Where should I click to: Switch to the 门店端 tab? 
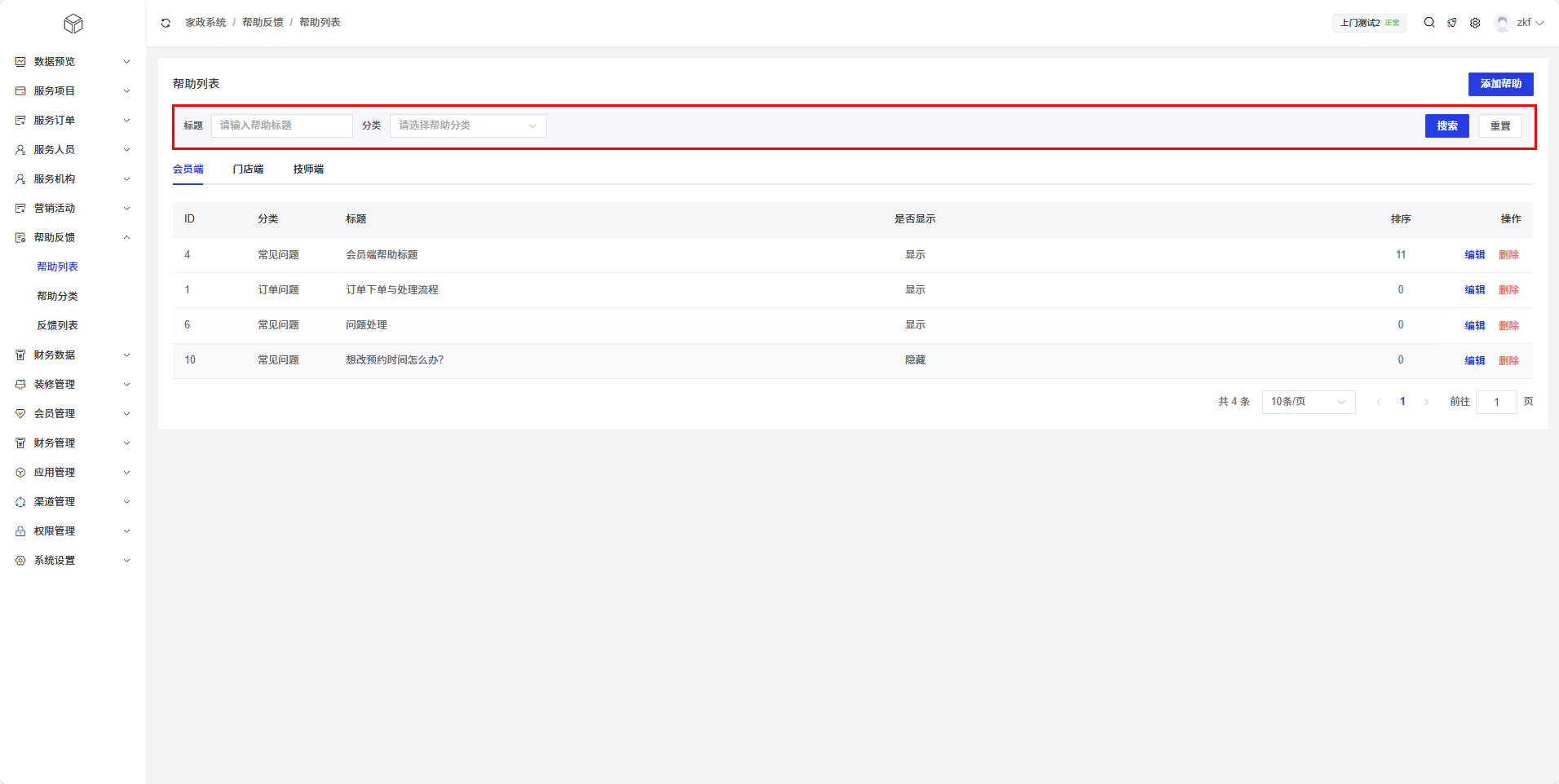(x=248, y=170)
